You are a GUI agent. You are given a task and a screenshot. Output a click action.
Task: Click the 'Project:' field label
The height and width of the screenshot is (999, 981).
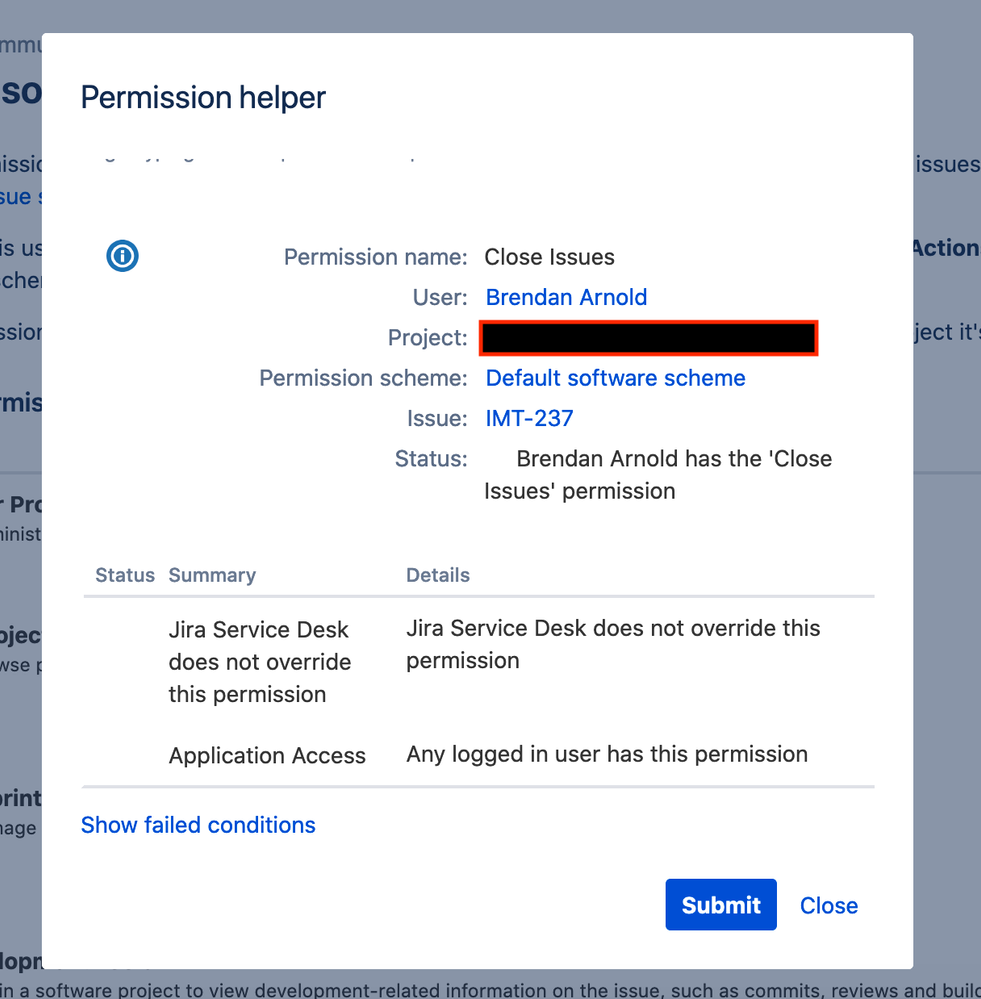[x=427, y=337]
